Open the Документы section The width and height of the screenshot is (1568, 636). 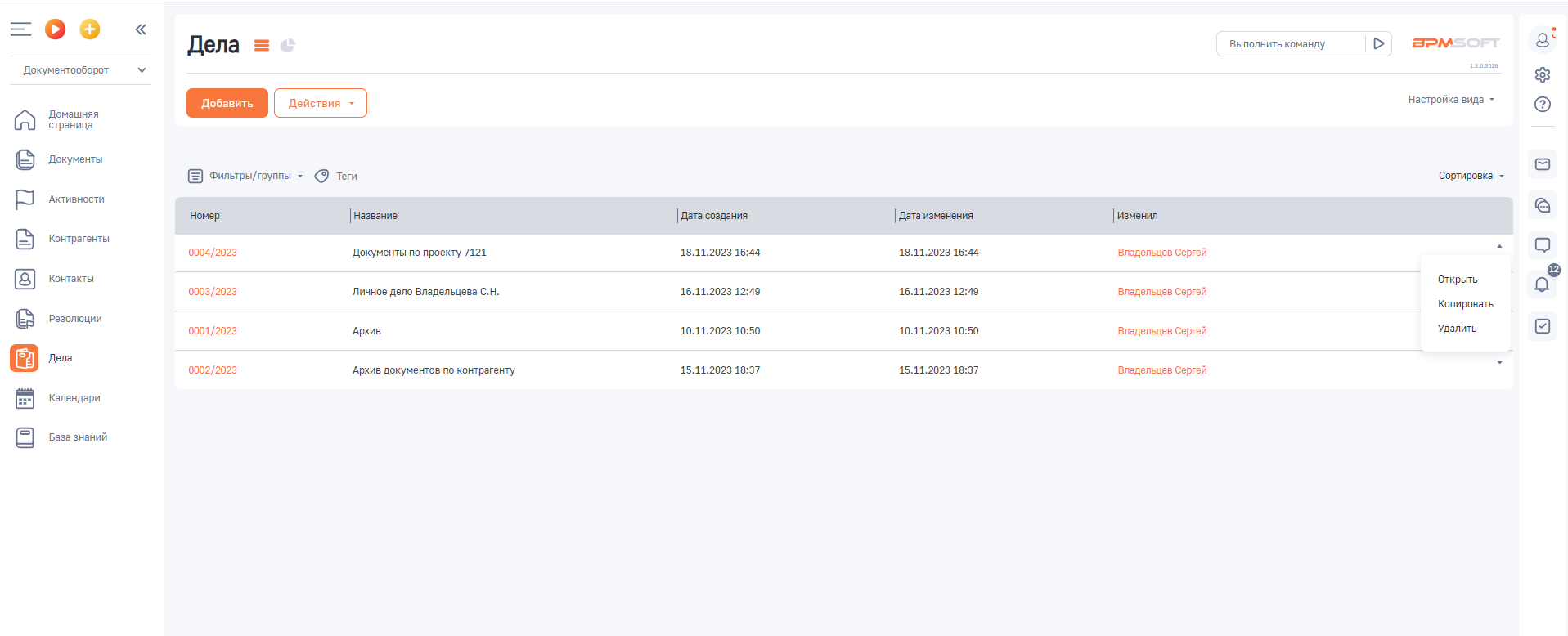(x=75, y=159)
